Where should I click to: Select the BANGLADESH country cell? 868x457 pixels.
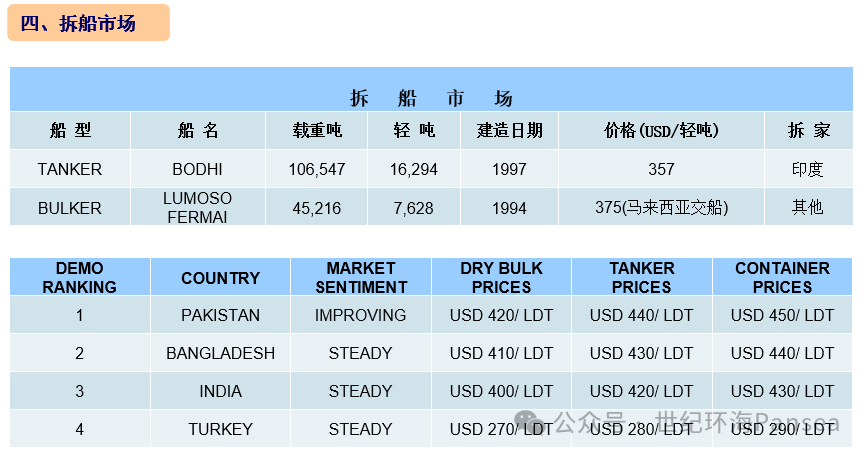point(220,353)
